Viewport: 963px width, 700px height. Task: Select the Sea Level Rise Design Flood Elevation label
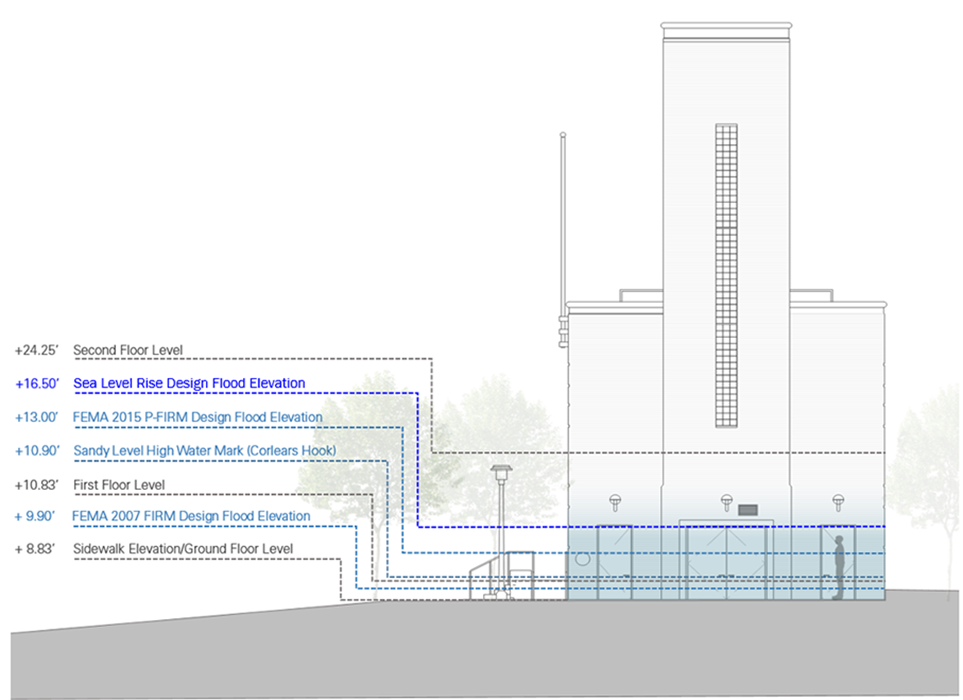[x=189, y=383]
